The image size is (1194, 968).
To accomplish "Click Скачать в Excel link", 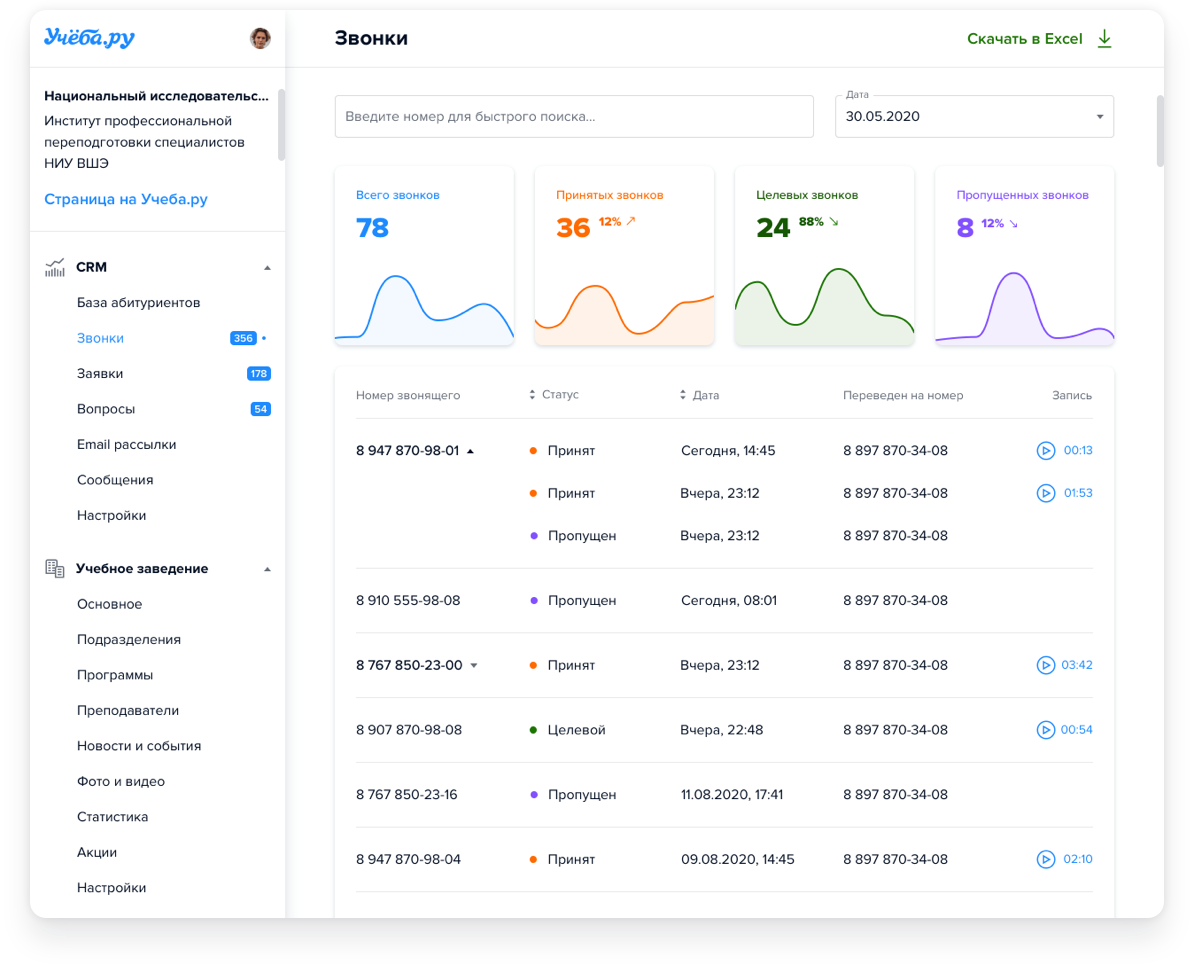I will 1024,39.
